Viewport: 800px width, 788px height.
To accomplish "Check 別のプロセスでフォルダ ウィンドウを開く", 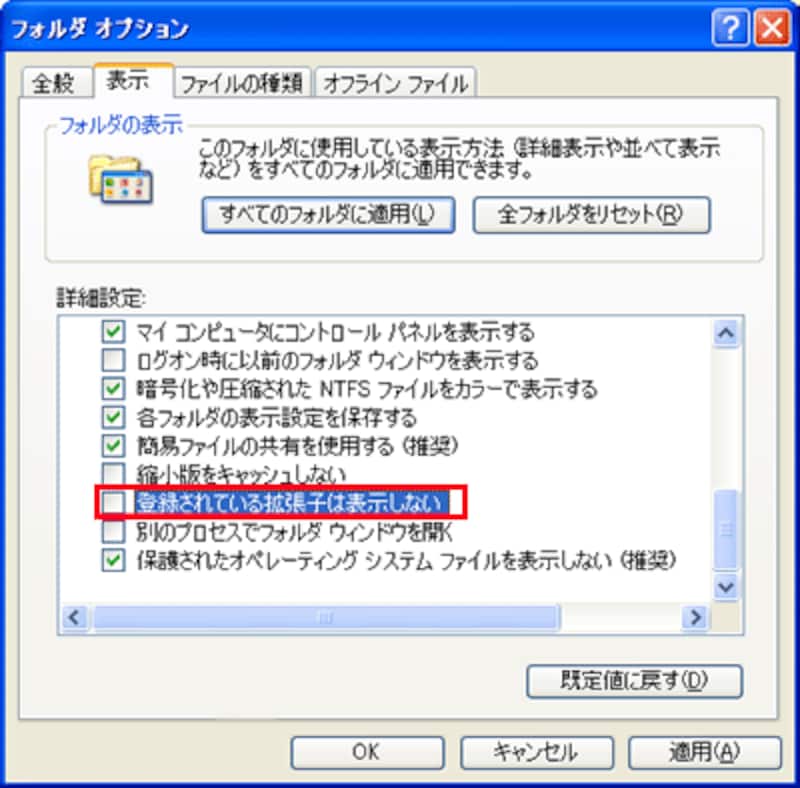I will coord(113,532).
